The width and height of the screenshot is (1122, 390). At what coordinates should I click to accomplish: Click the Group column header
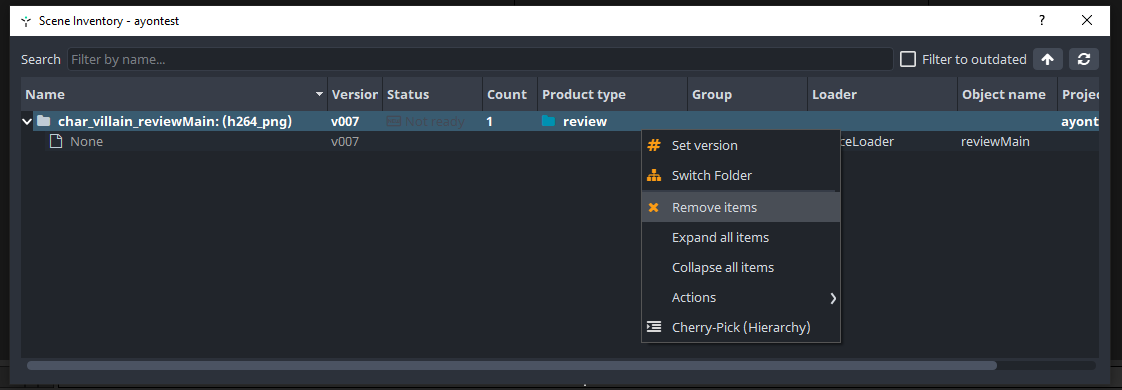coord(748,94)
